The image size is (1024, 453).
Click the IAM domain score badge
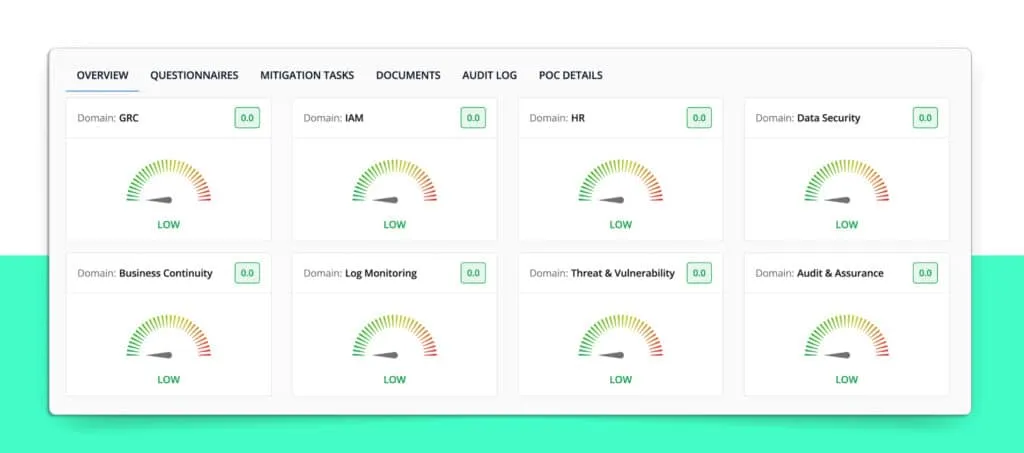click(x=473, y=118)
